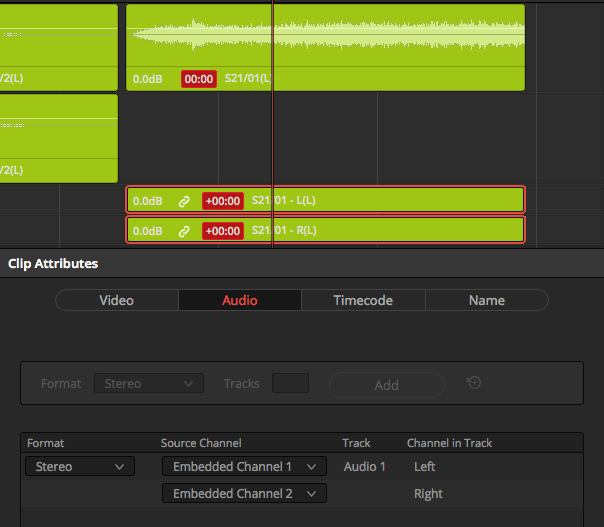Click the red playhead line in the timeline
The width and height of the screenshot is (604, 527).
(x=272, y=123)
